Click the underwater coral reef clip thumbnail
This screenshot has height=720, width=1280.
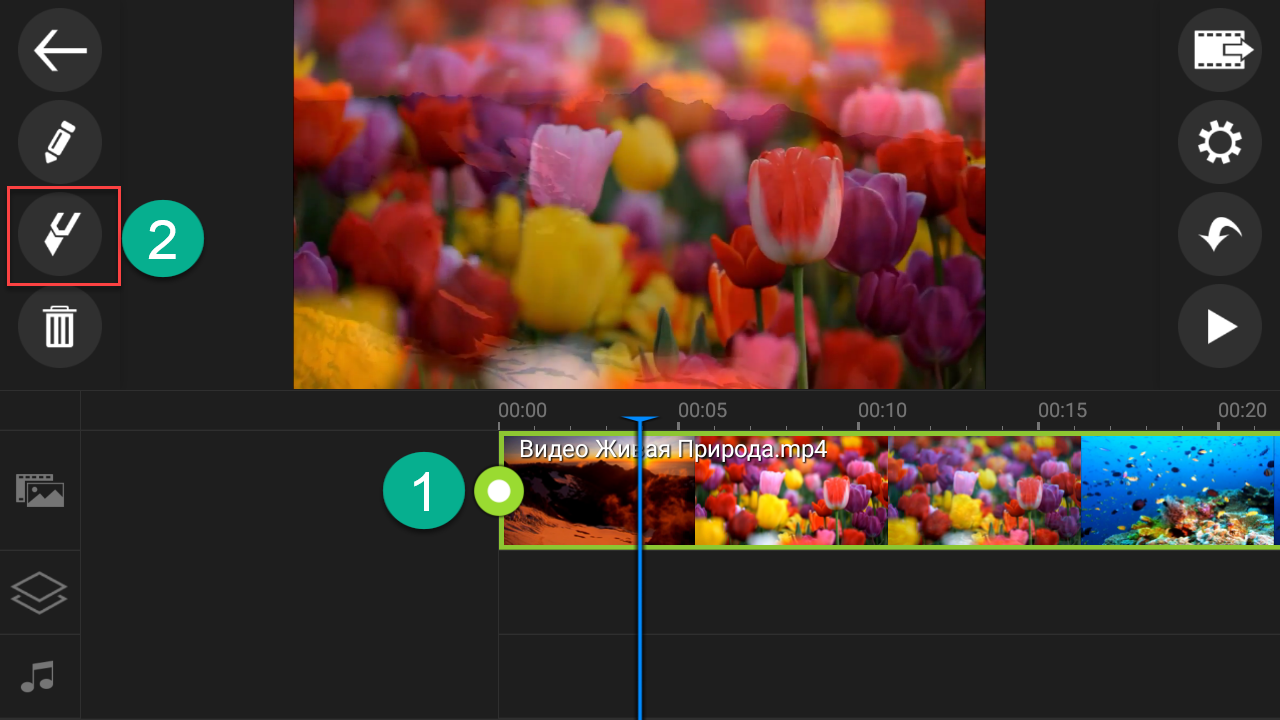pyautogui.click(x=1178, y=492)
